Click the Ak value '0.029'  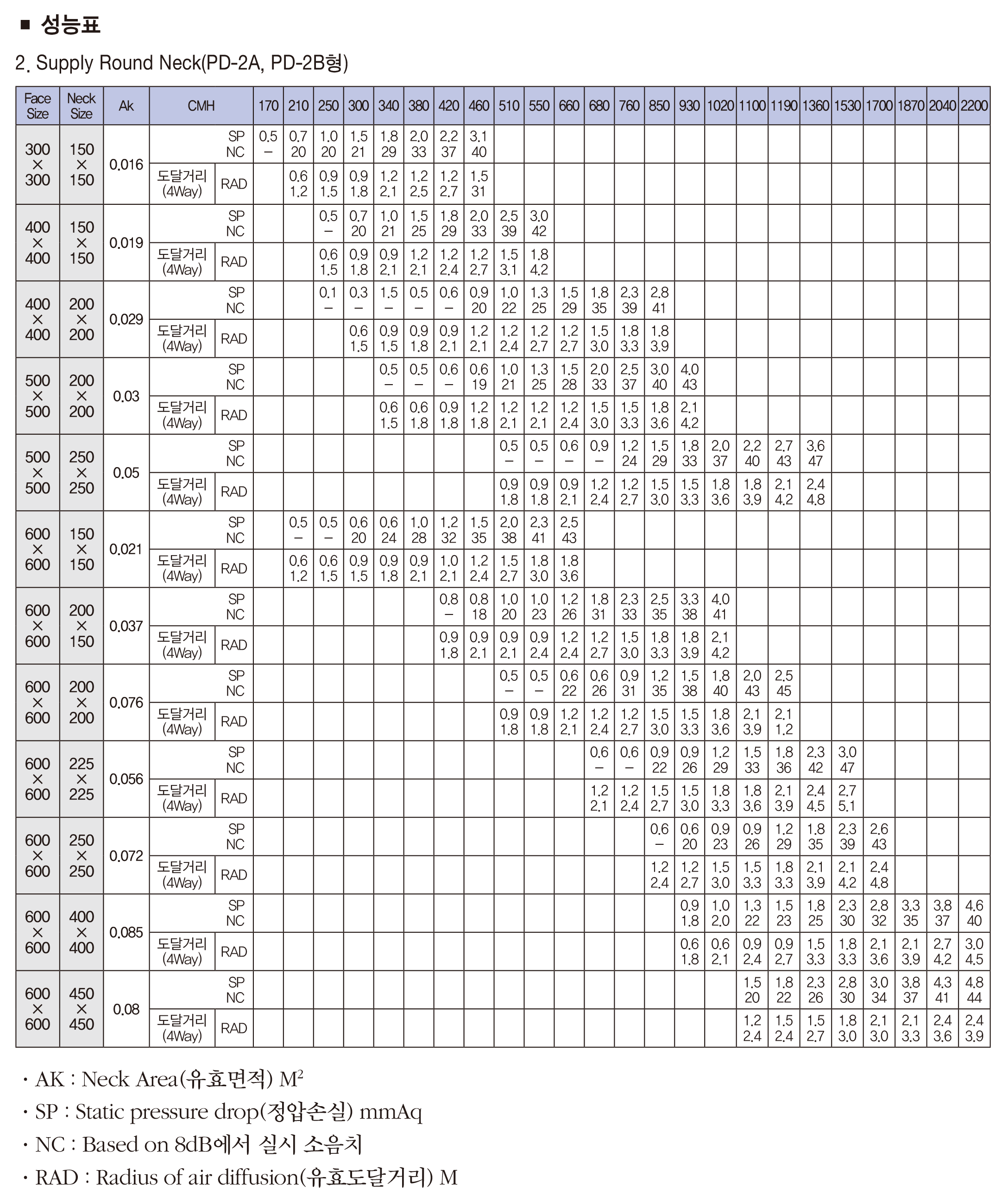coord(126,319)
